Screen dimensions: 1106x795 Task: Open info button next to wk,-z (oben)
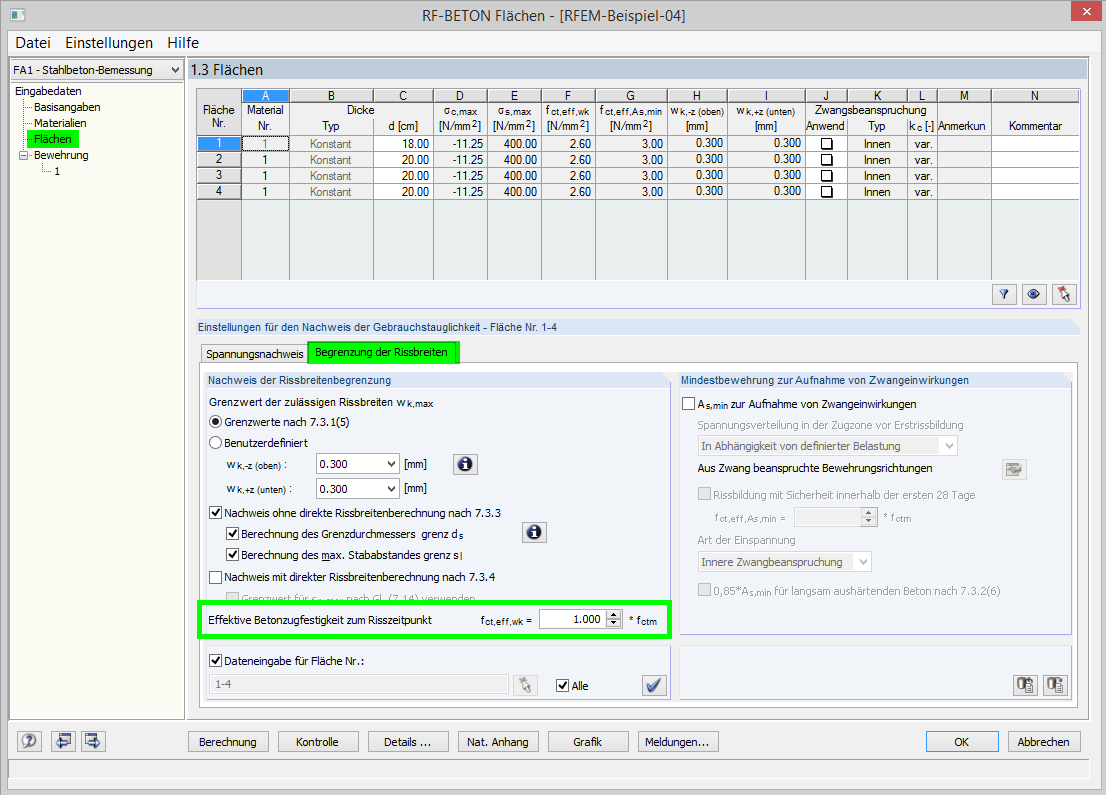pyautogui.click(x=465, y=464)
